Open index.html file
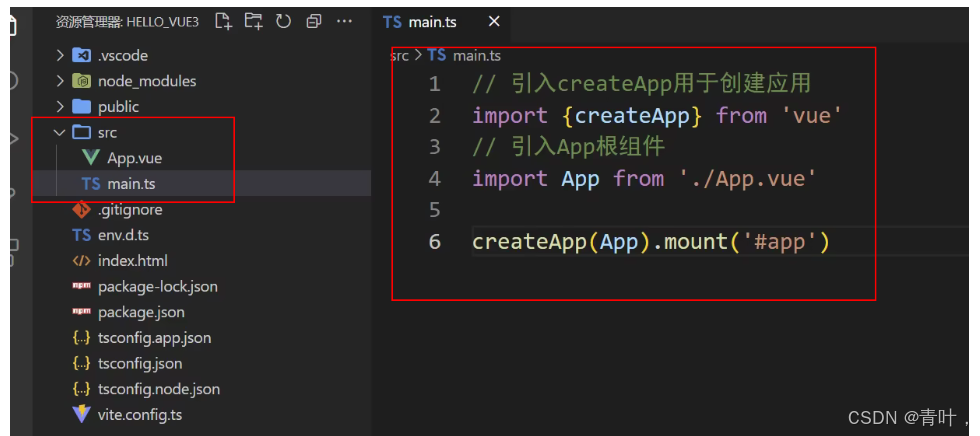The height and width of the screenshot is (436, 980). (132, 260)
